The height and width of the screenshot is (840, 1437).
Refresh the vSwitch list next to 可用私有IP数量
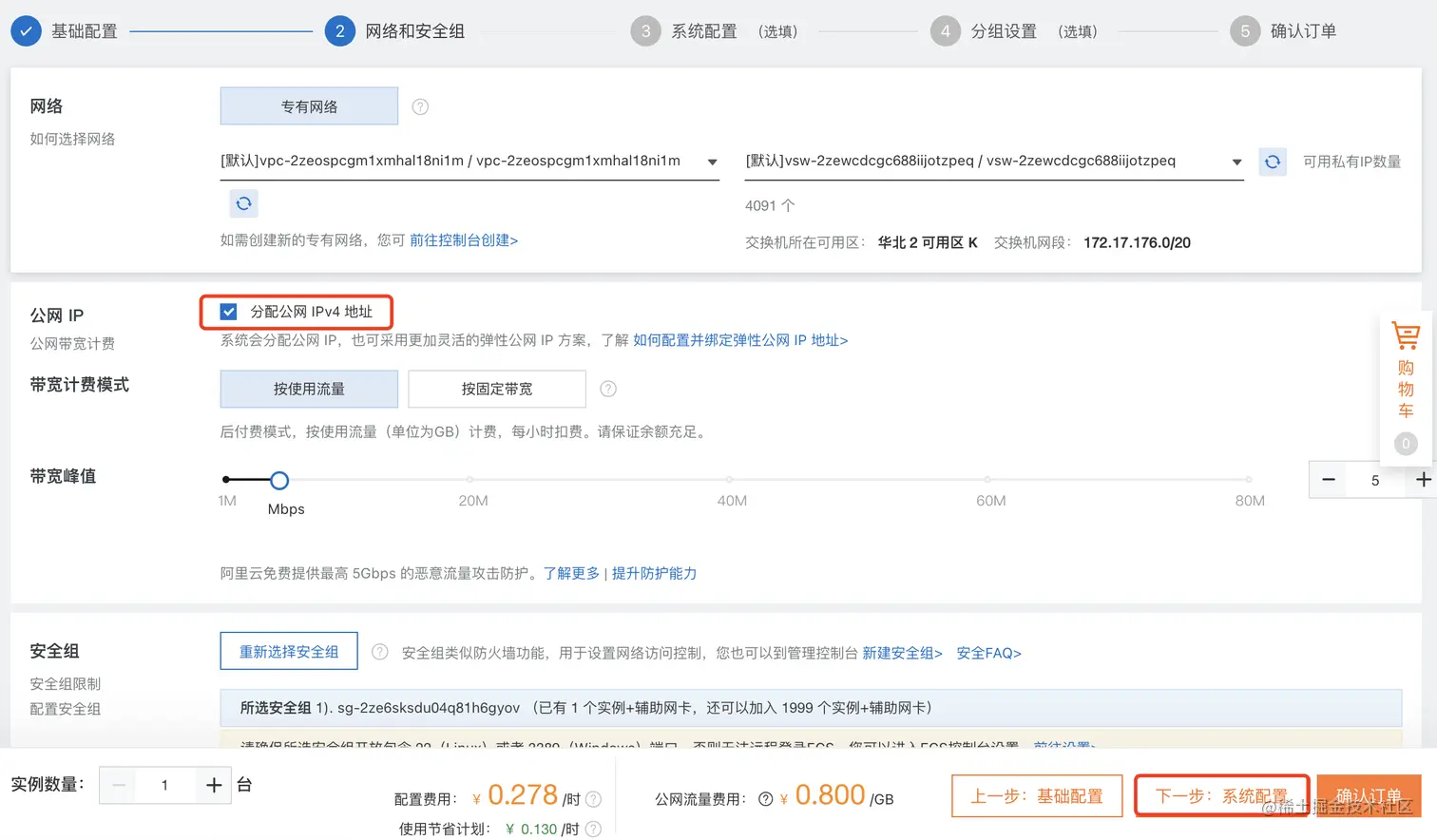point(1273,162)
